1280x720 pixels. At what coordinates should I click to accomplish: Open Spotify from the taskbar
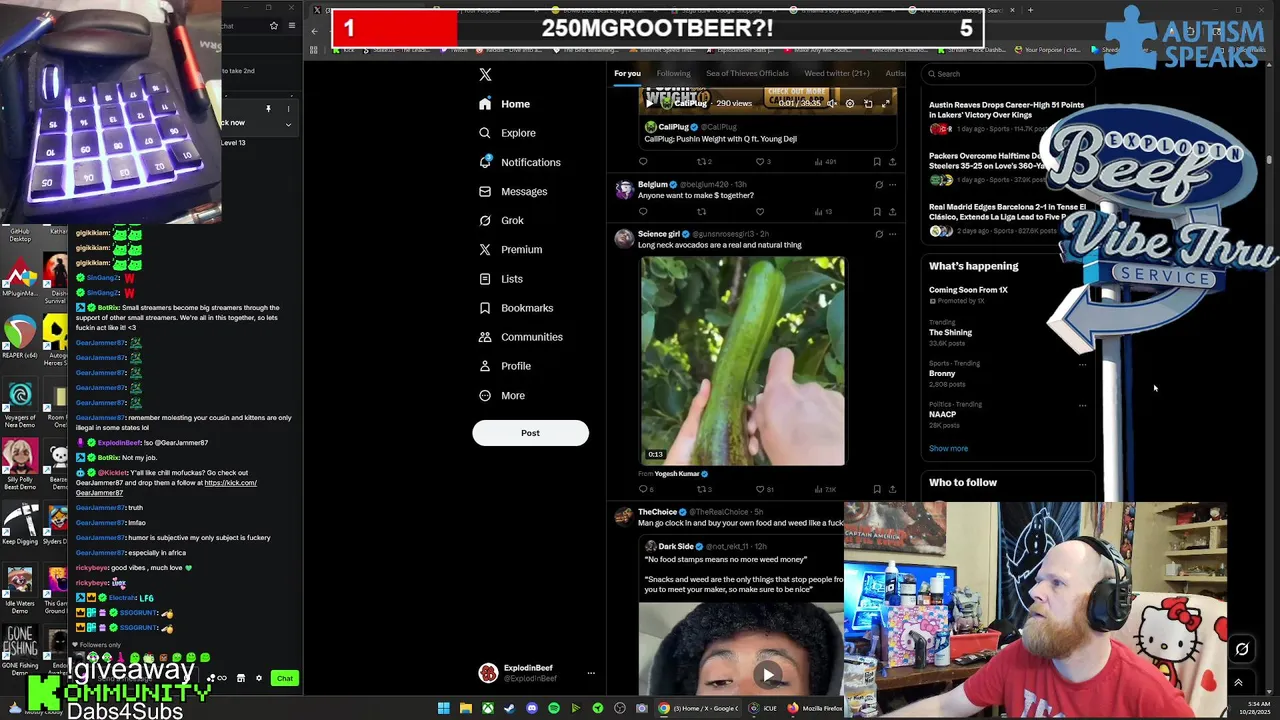(x=553, y=709)
